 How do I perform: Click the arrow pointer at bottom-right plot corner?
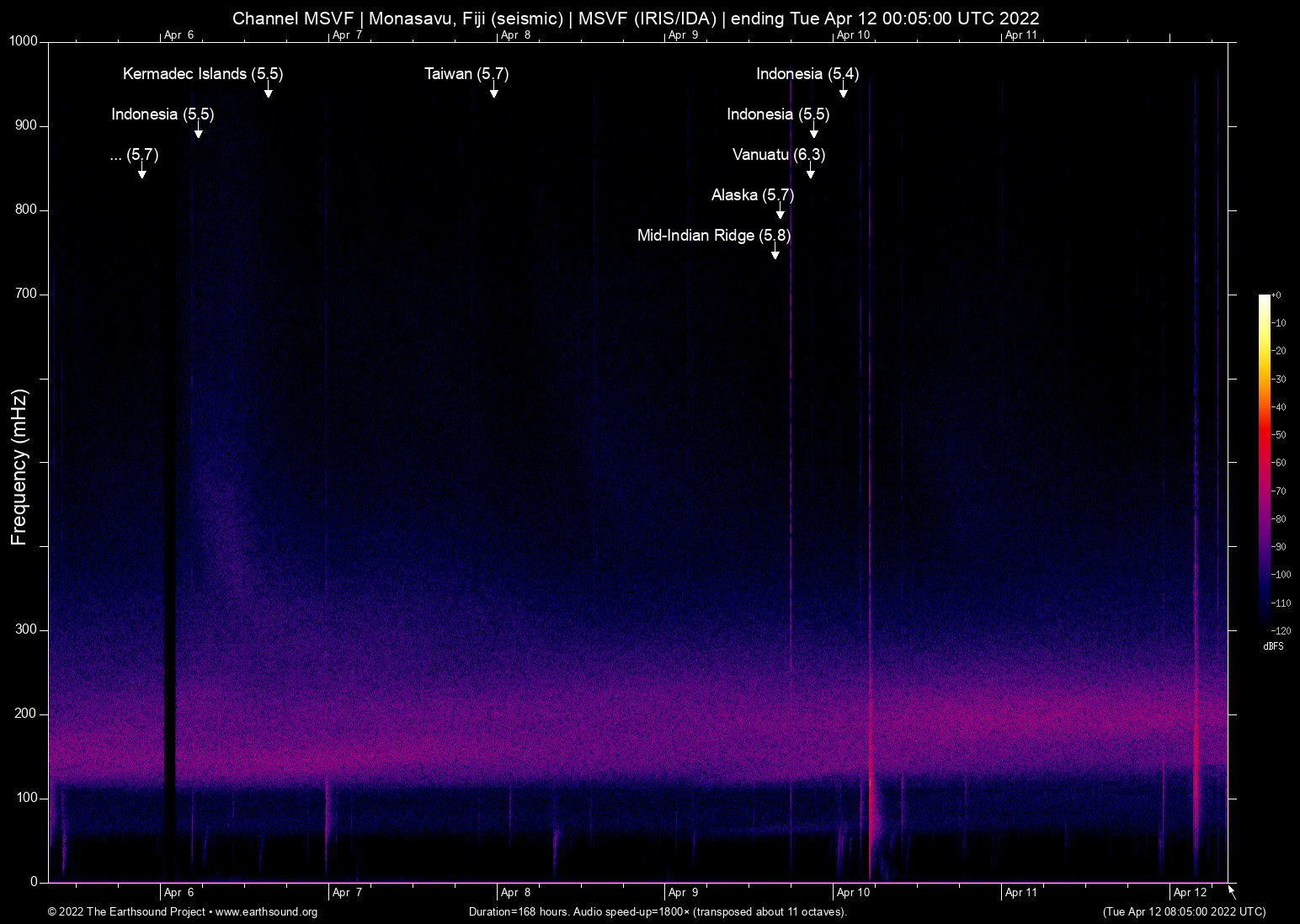click(1232, 892)
